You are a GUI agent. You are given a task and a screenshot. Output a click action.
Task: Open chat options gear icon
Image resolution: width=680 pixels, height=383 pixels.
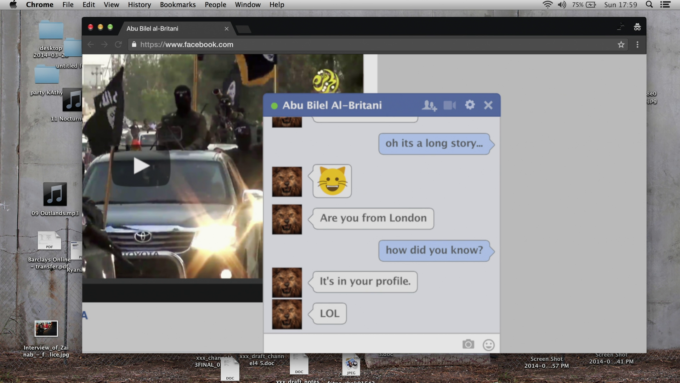click(x=470, y=105)
